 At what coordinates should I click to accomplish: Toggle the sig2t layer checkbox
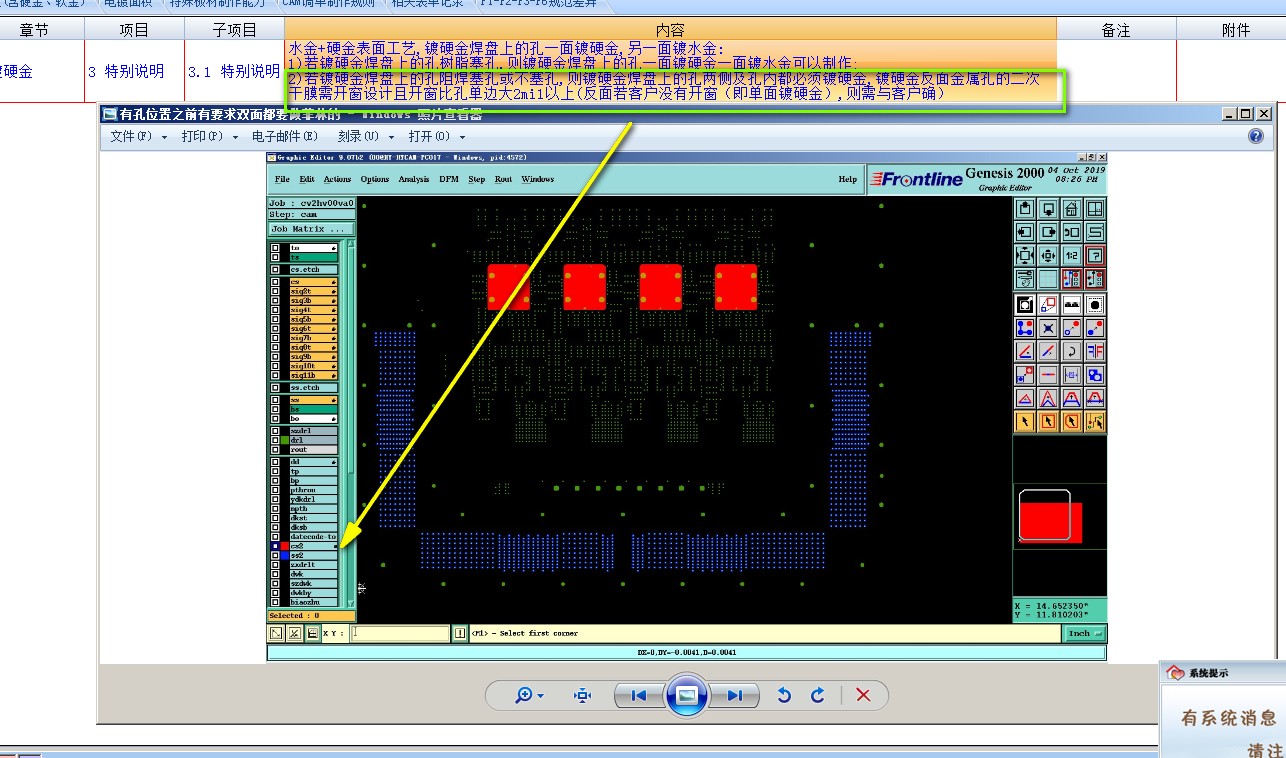(x=275, y=291)
